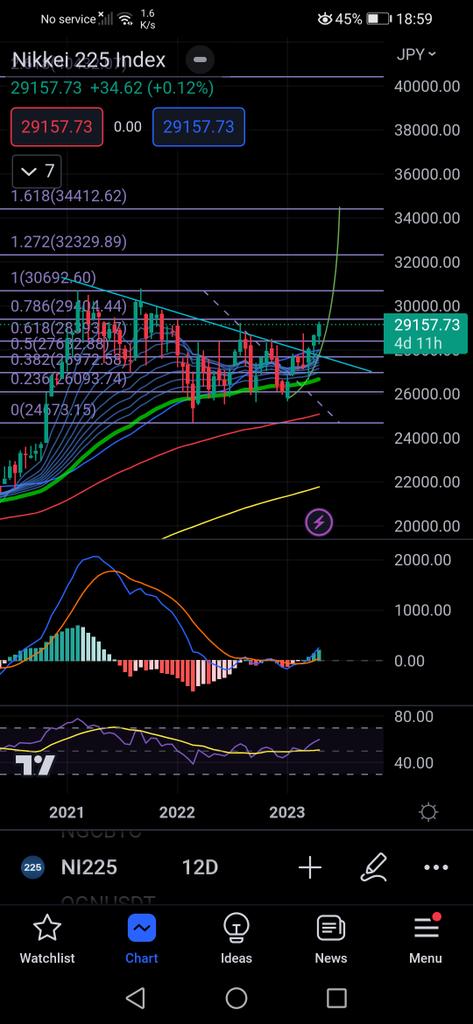Tap the Android home circle button

(236, 997)
